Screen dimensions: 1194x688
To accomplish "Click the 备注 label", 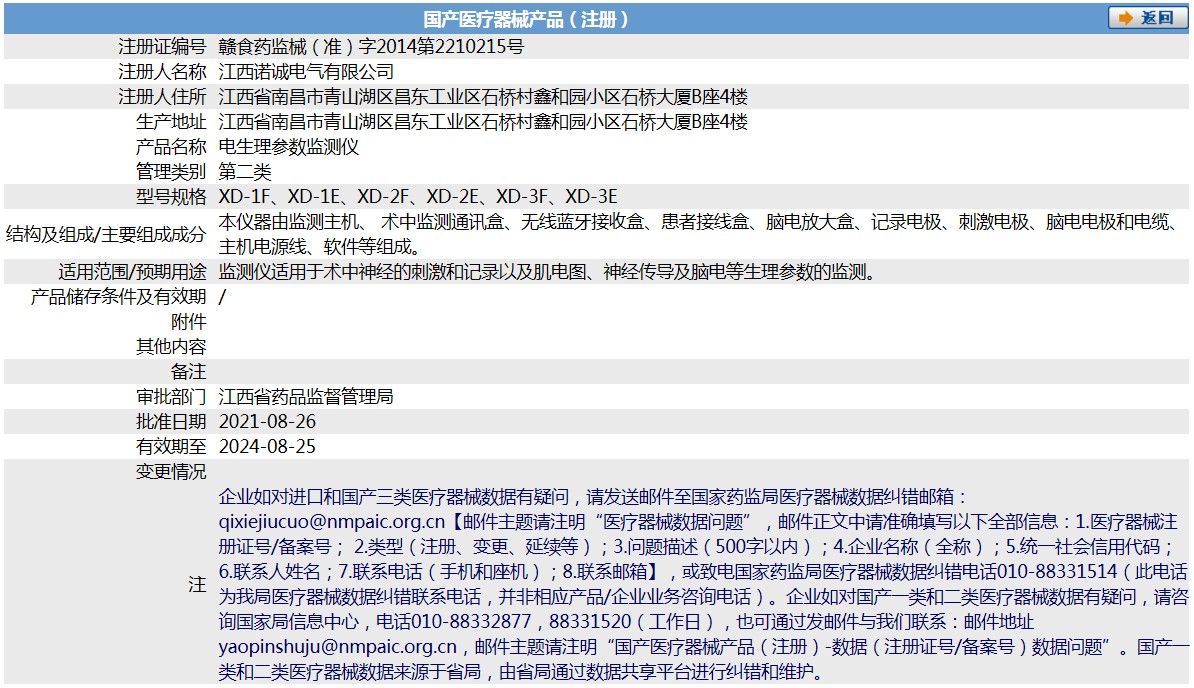I will [188, 371].
